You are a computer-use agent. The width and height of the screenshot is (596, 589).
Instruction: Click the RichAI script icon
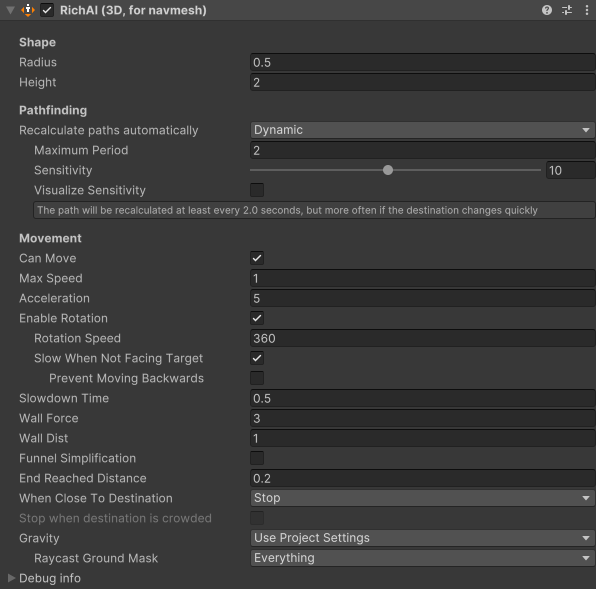(x=28, y=10)
